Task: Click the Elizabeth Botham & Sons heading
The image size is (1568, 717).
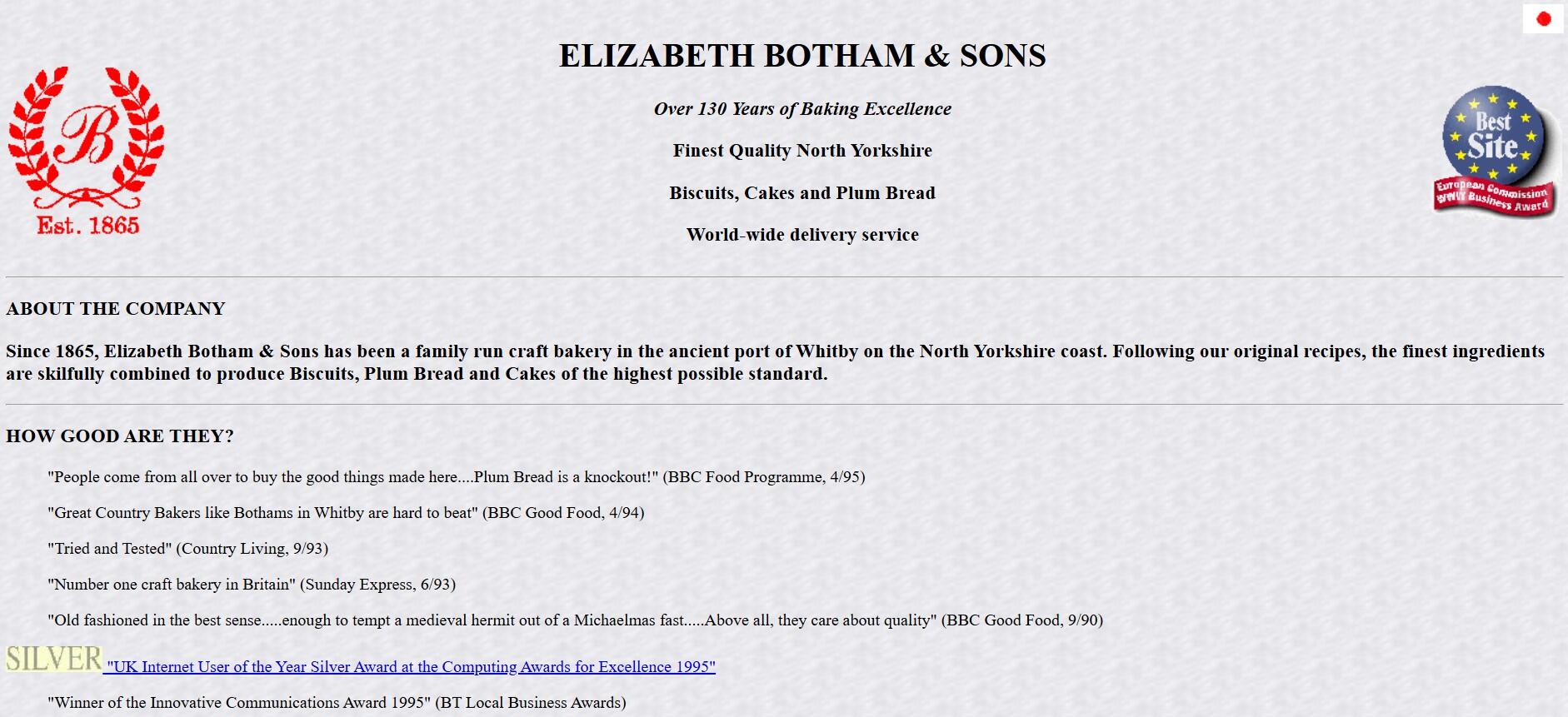Action: coord(802,56)
